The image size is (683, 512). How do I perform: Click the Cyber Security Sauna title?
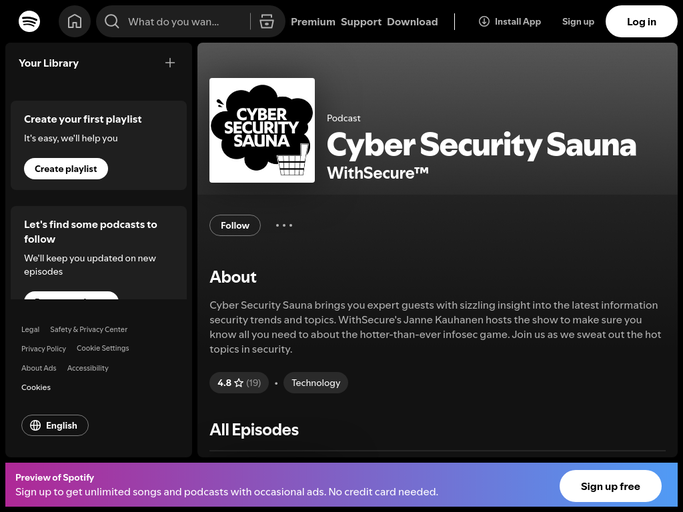481,145
